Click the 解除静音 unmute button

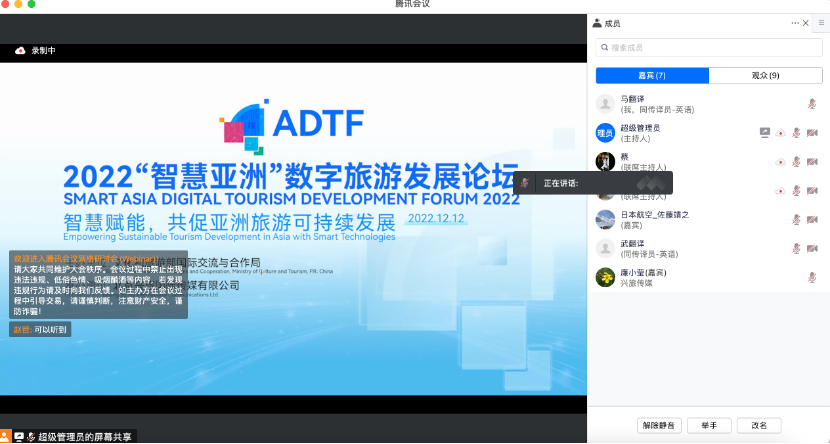[x=659, y=425]
